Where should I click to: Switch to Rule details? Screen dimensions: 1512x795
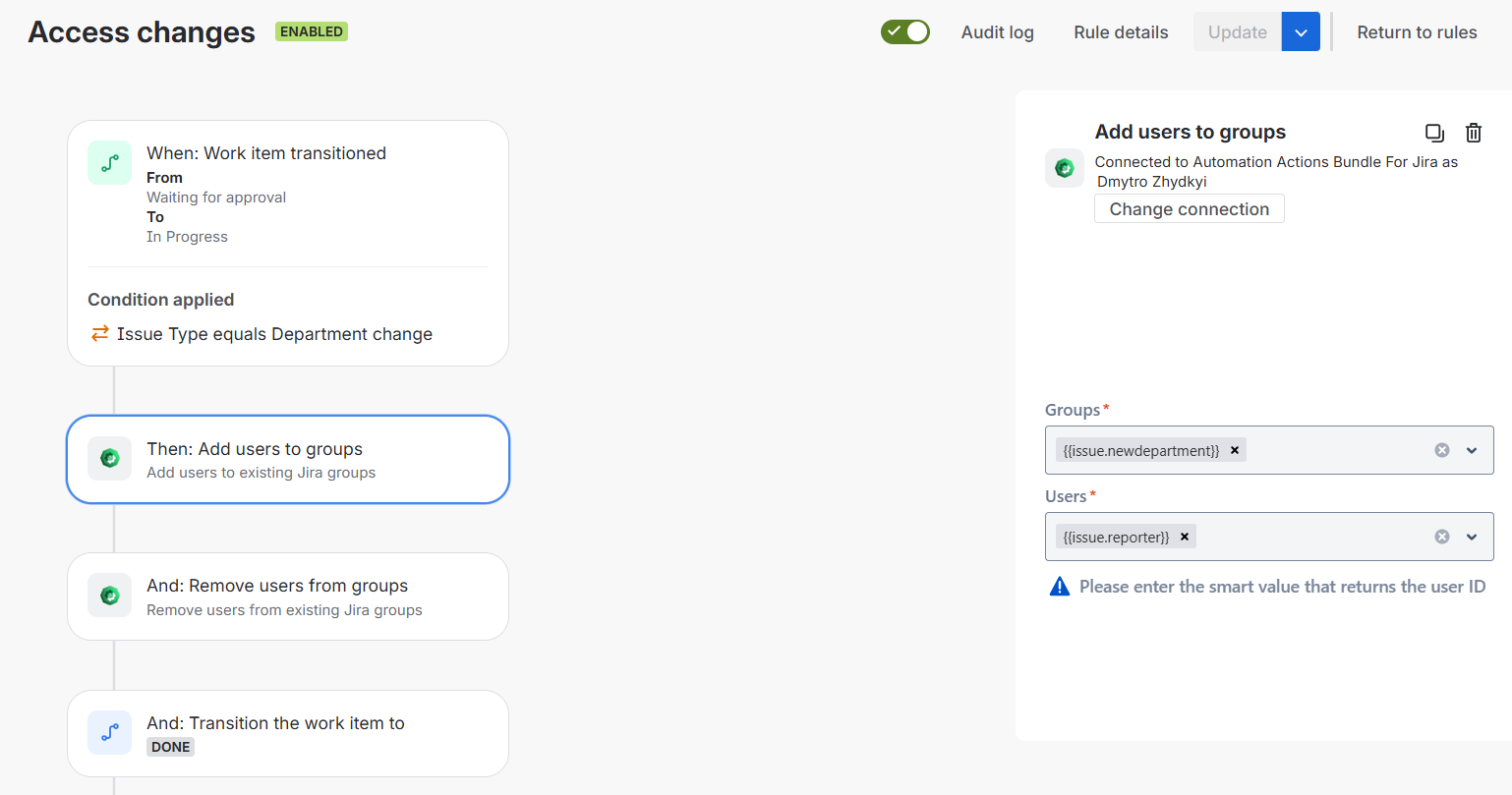point(1120,31)
